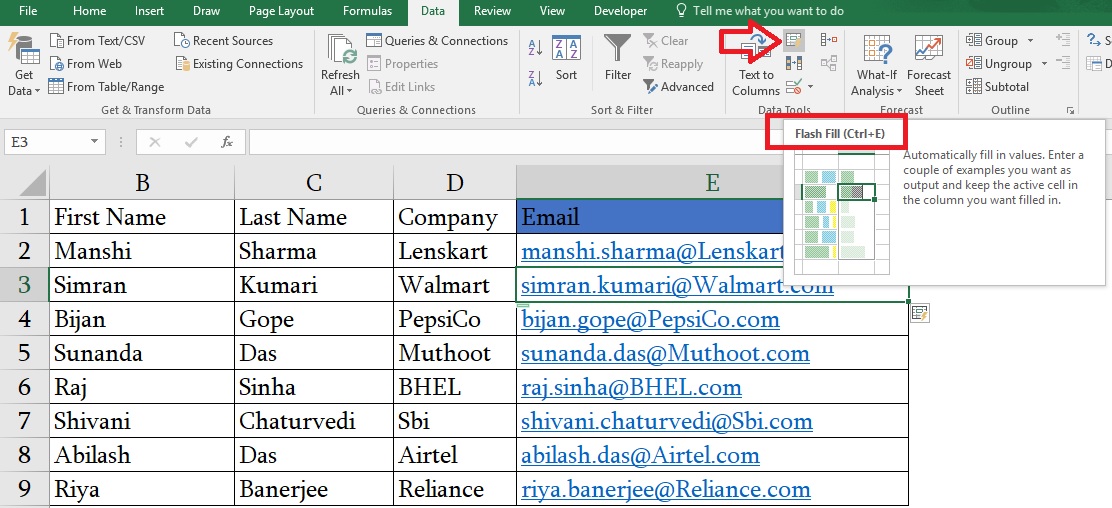Click the Sort Z to A icon
Image resolution: width=1112 pixels, height=508 pixels.
tap(535, 78)
